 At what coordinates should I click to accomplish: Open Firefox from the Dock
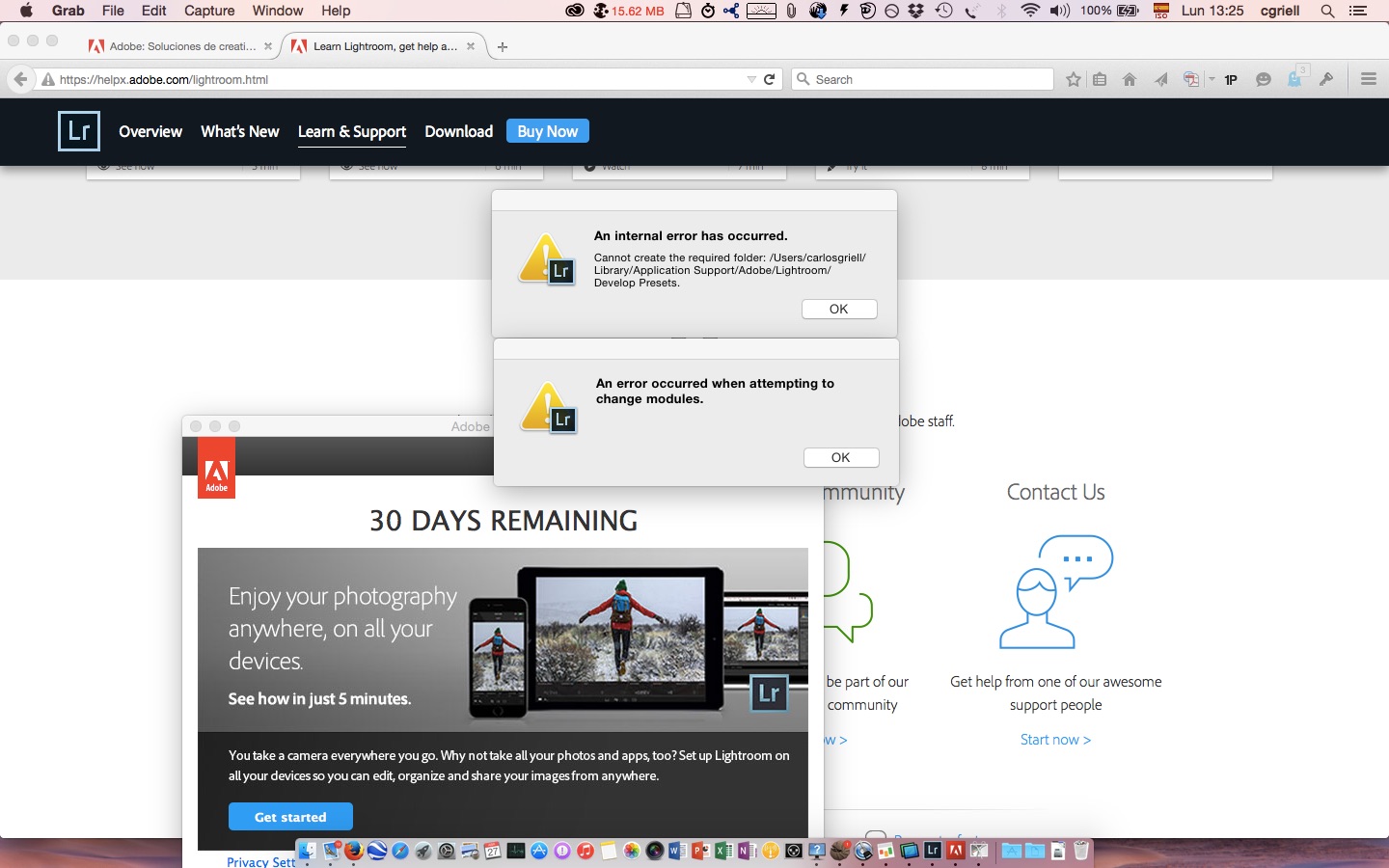(x=353, y=851)
